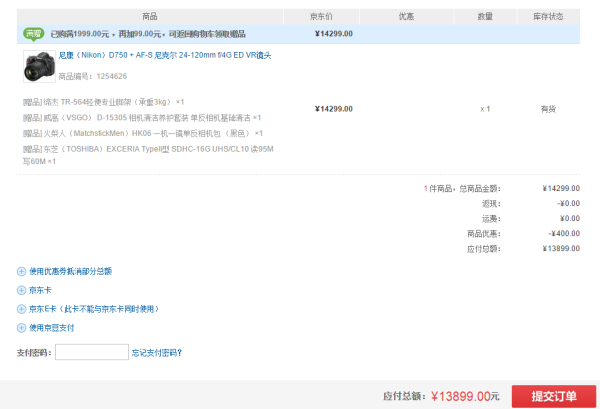Expand the 使用京豆支付 option
The image size is (600, 409).
coord(52,328)
